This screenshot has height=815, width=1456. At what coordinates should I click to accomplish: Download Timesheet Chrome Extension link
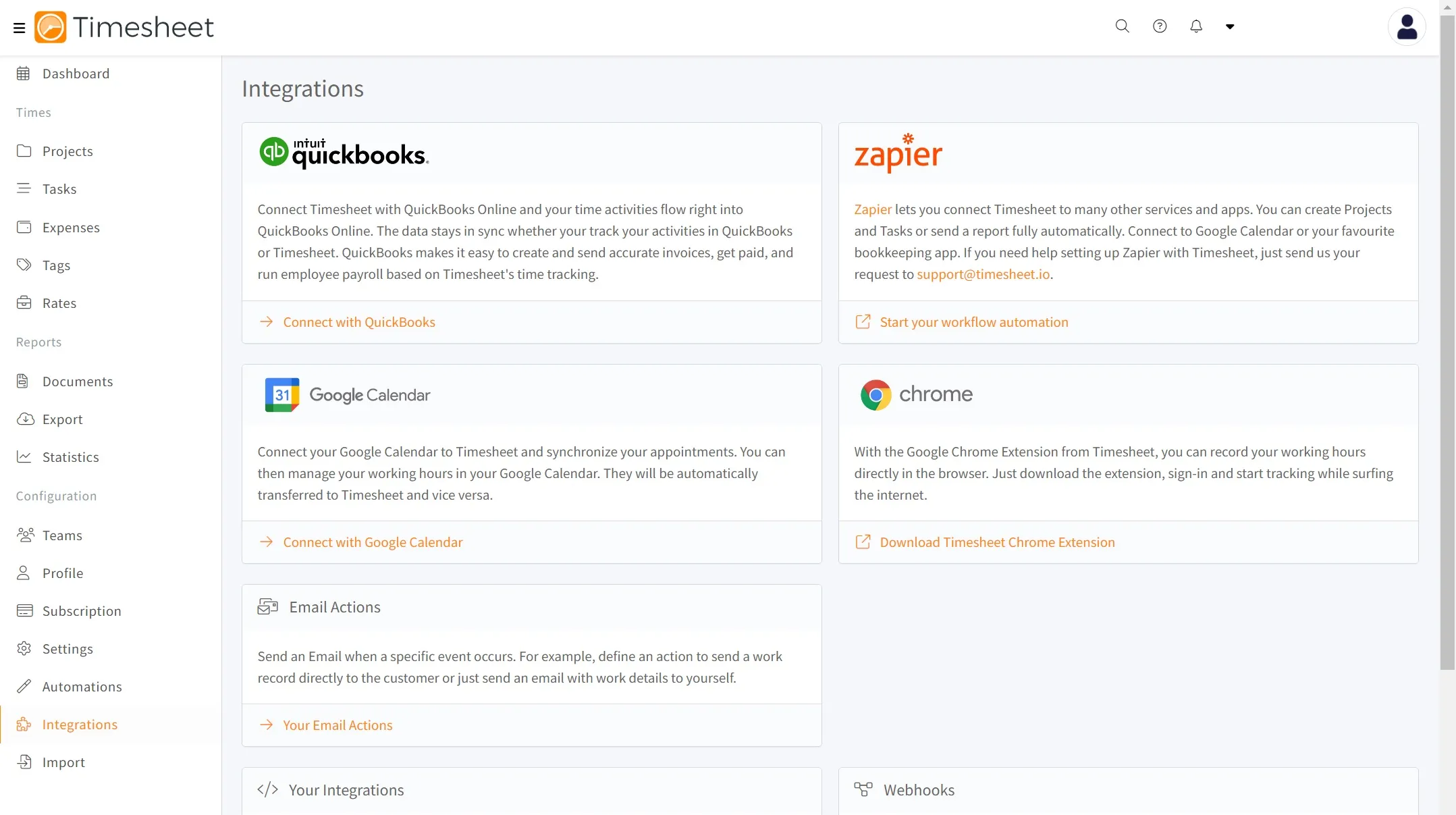click(997, 542)
